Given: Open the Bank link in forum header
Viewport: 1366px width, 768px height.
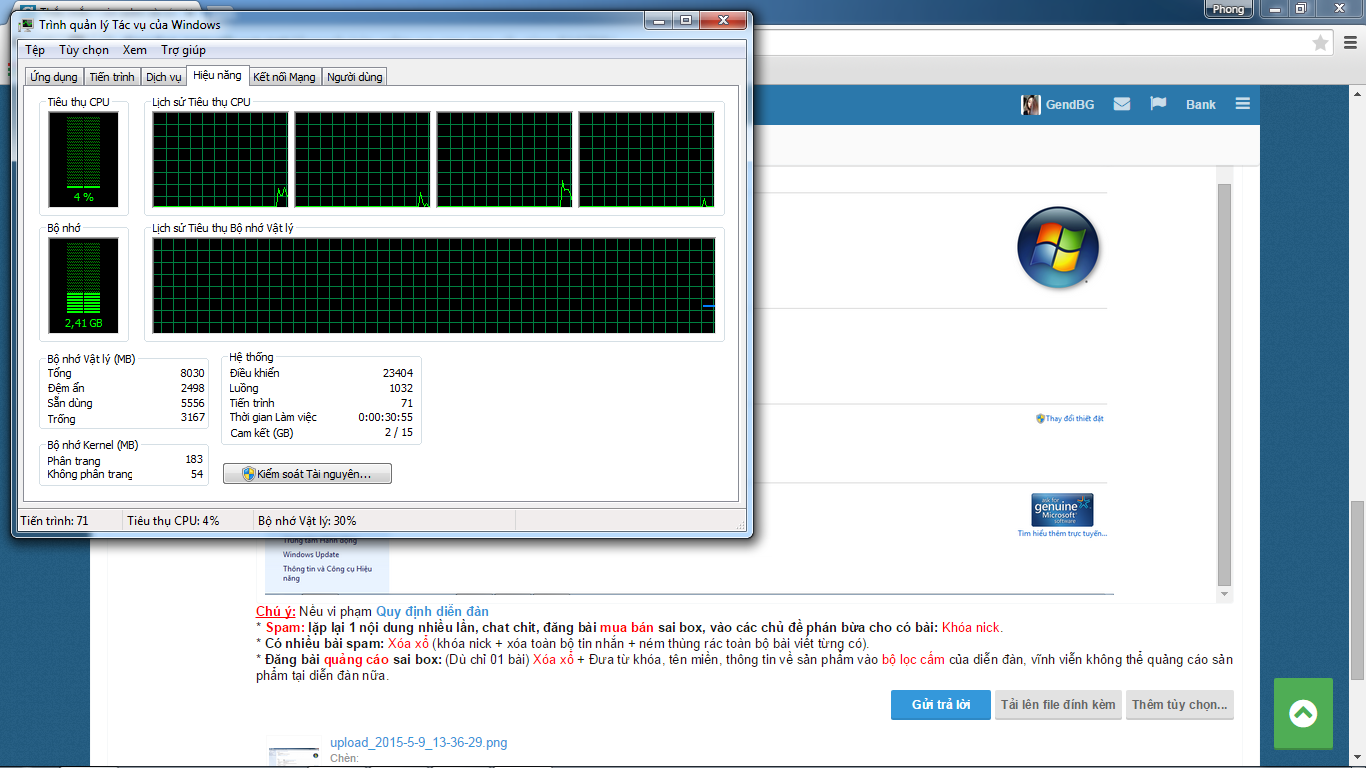Looking at the screenshot, I should (1201, 105).
